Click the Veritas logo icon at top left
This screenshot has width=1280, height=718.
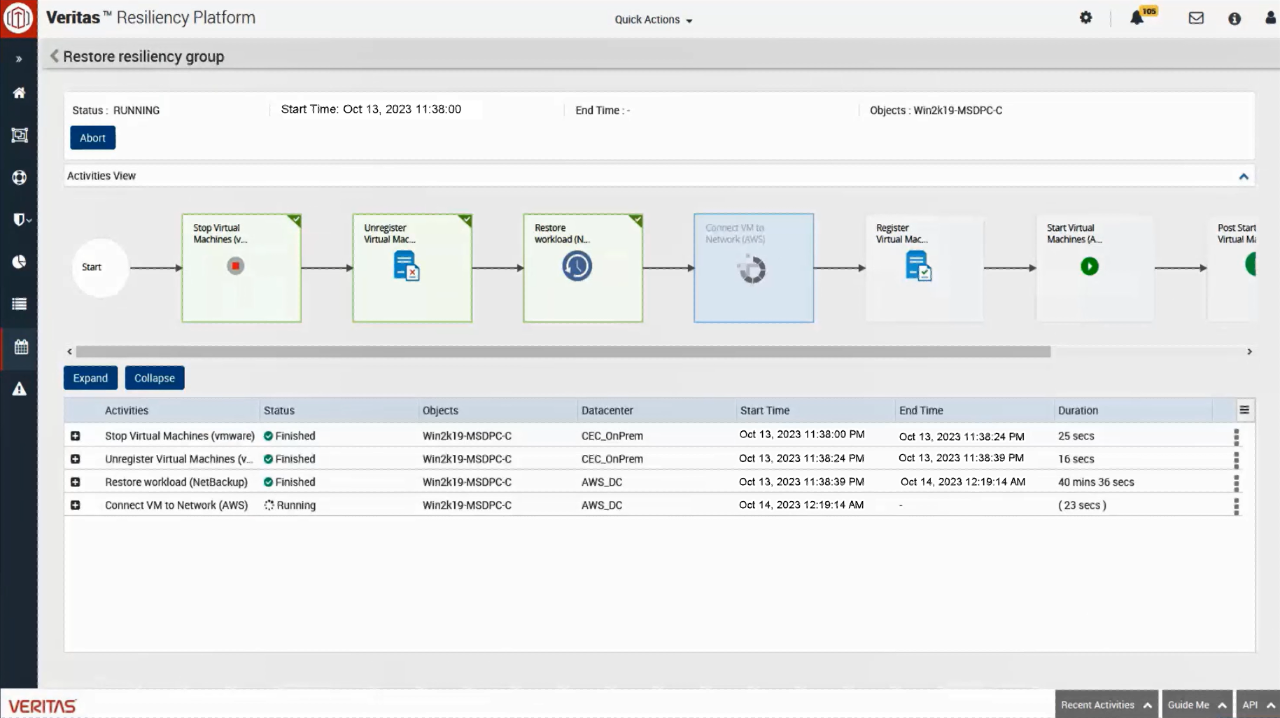19,18
